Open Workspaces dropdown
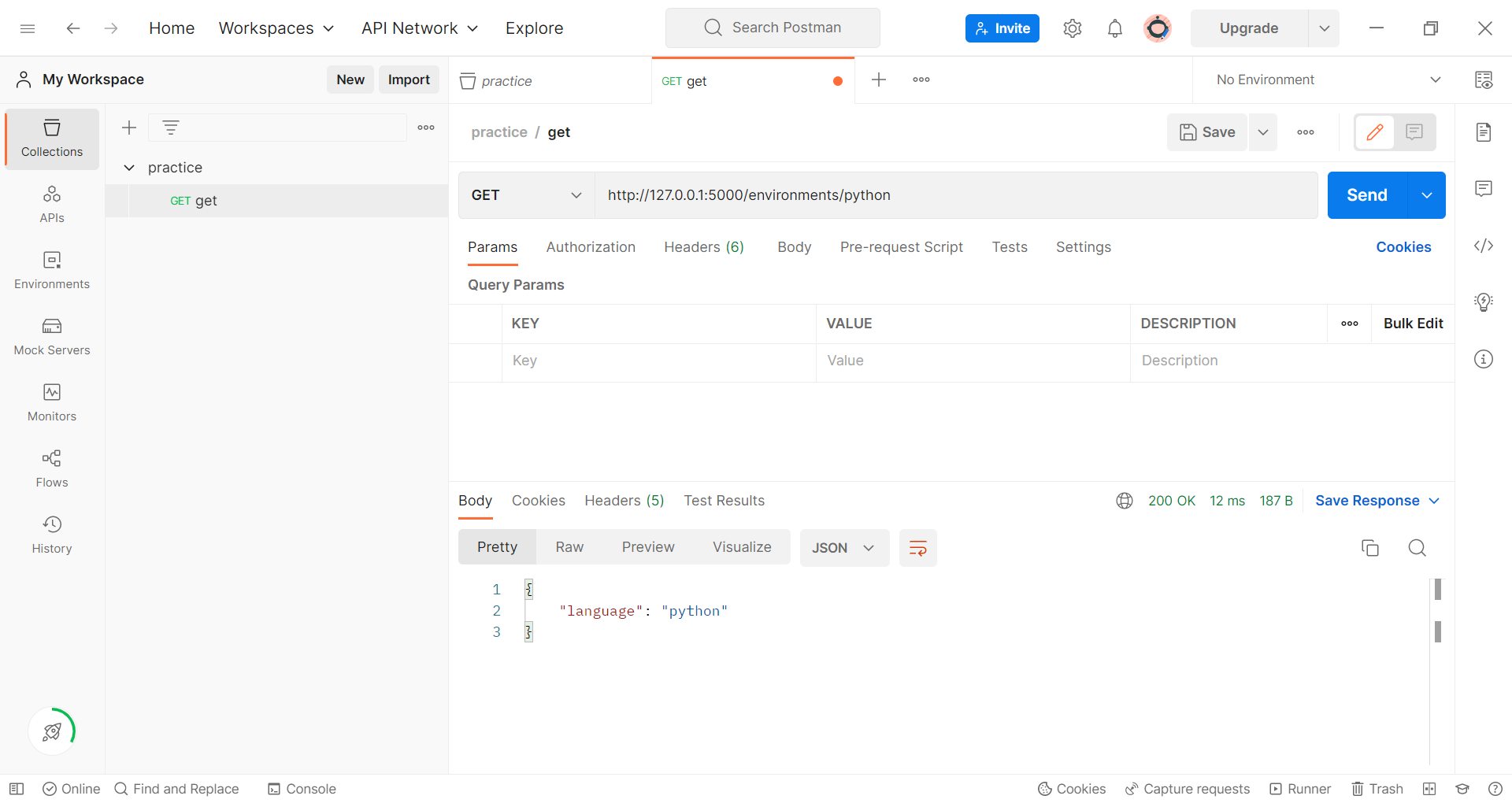 click(276, 28)
